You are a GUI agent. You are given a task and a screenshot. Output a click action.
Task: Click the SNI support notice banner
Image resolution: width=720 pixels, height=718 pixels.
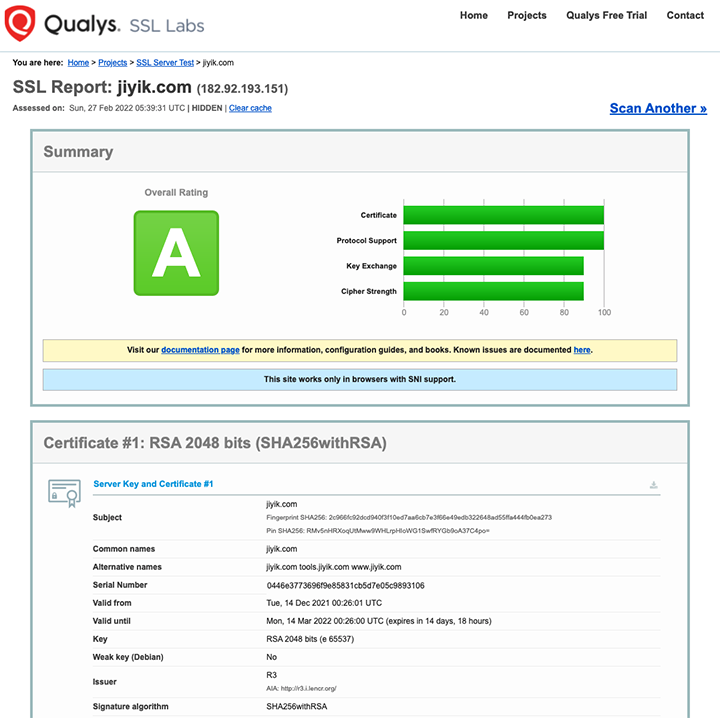[x=360, y=379]
